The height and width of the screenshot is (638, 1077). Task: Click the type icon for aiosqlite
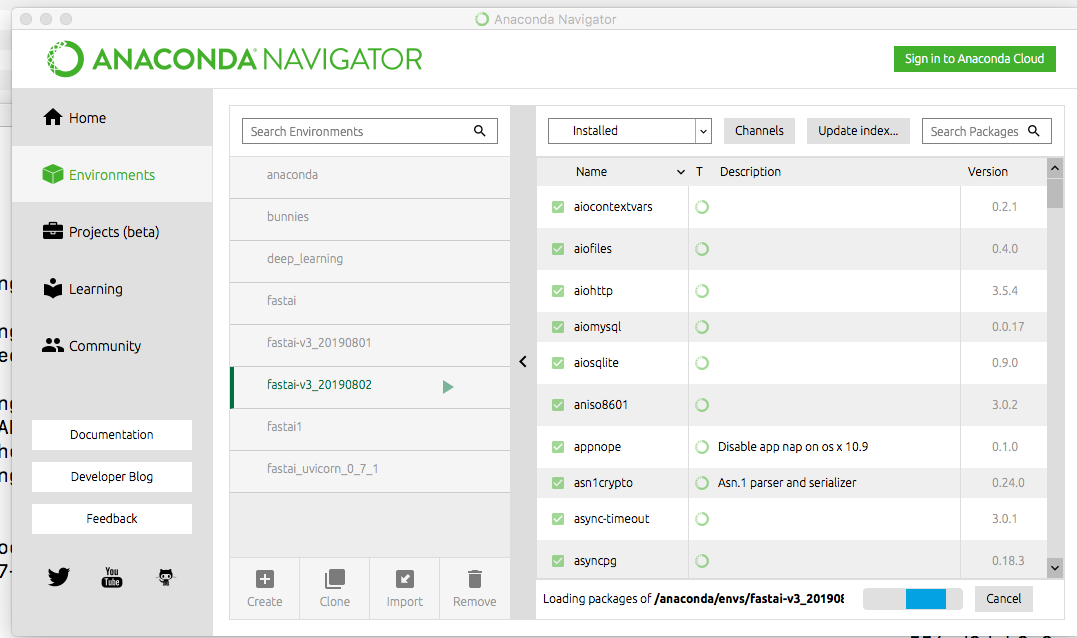click(x=701, y=363)
